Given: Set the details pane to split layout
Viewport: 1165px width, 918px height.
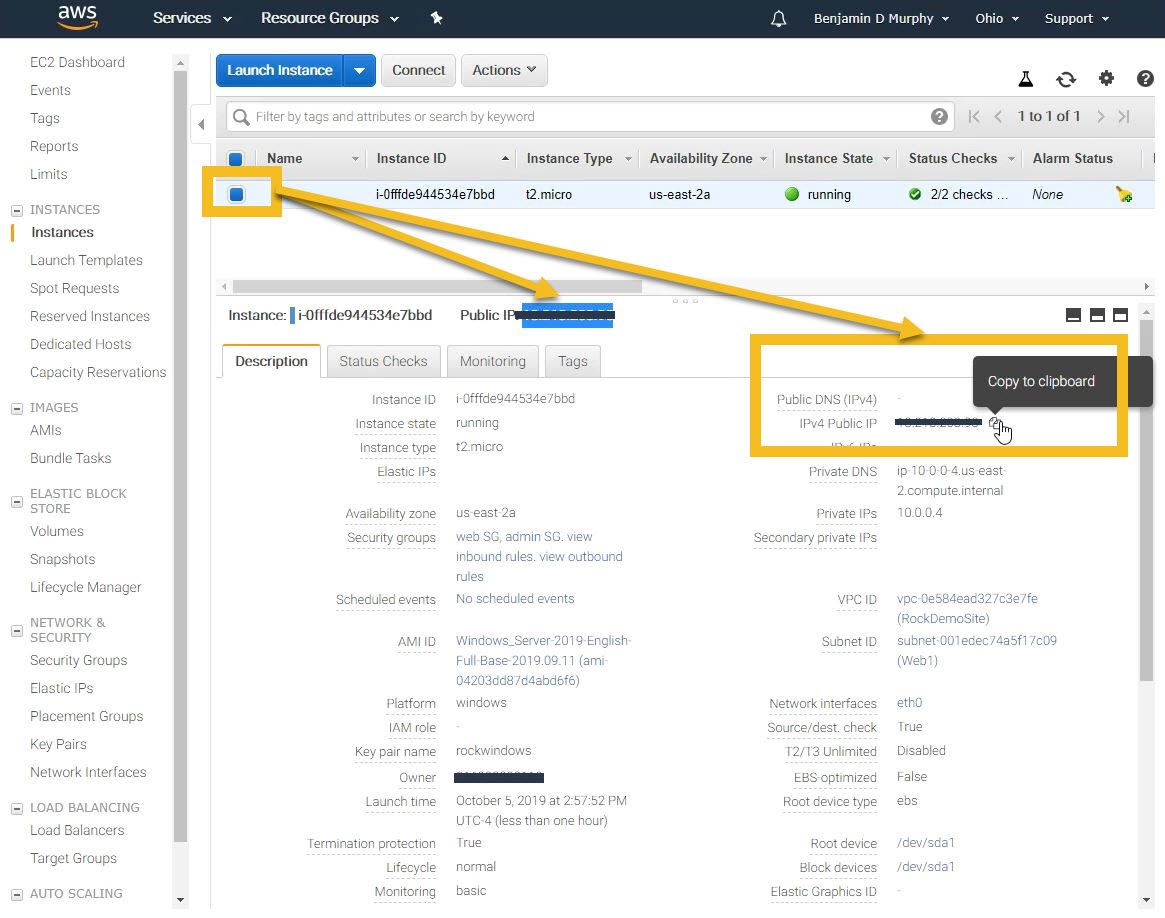Looking at the screenshot, I should 1097,316.
